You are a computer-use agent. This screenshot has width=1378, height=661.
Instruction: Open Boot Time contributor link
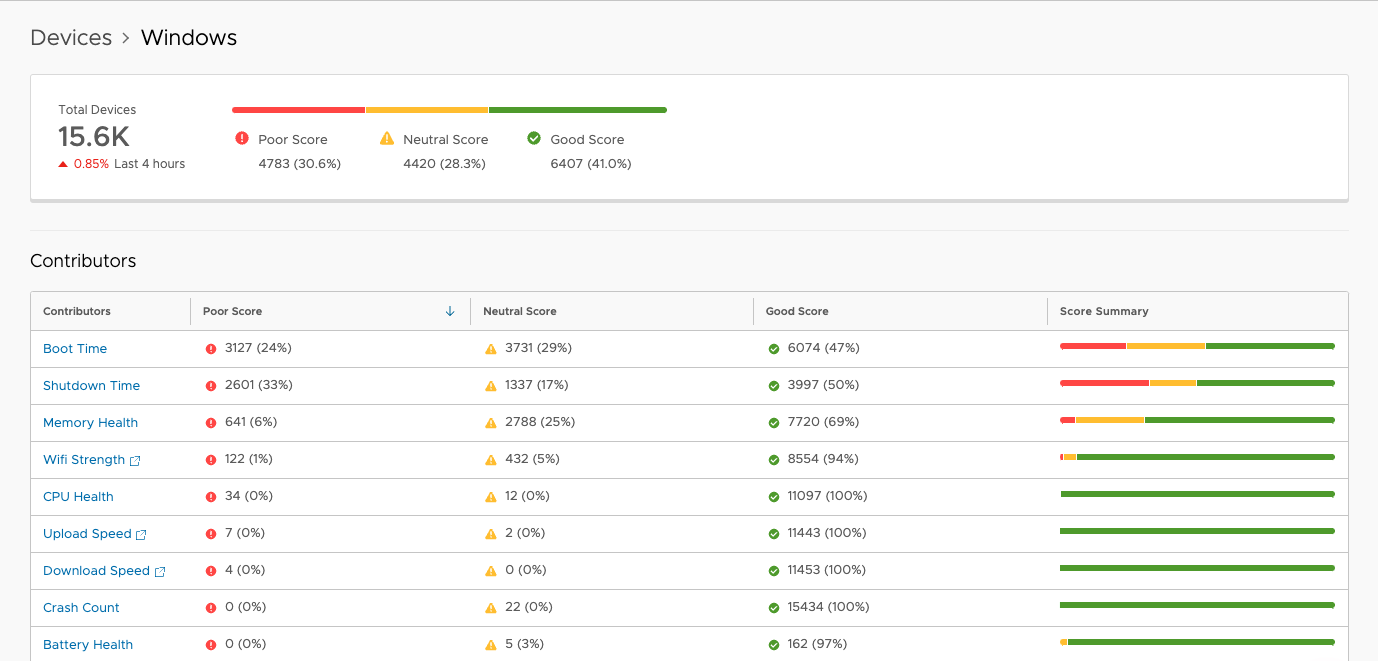75,349
